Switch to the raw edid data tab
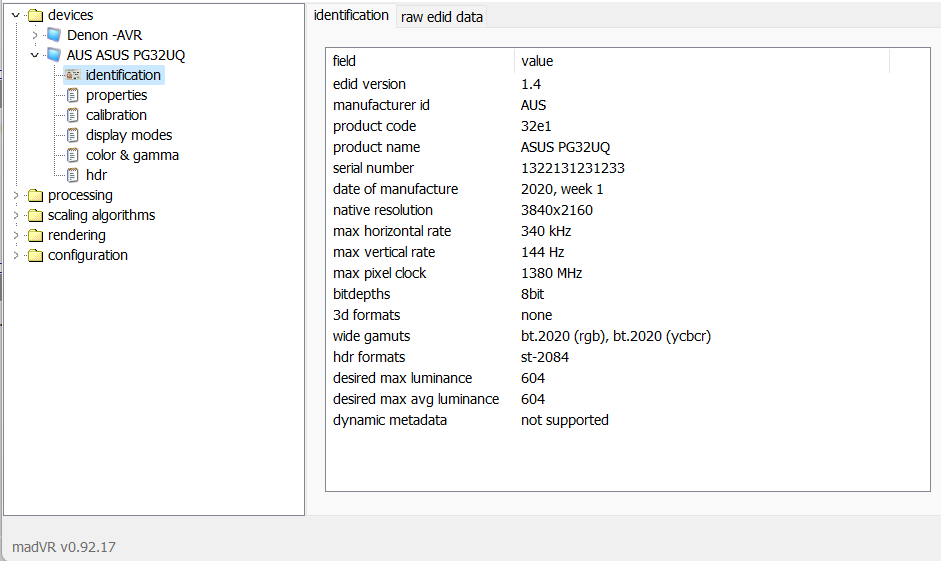 tap(442, 17)
